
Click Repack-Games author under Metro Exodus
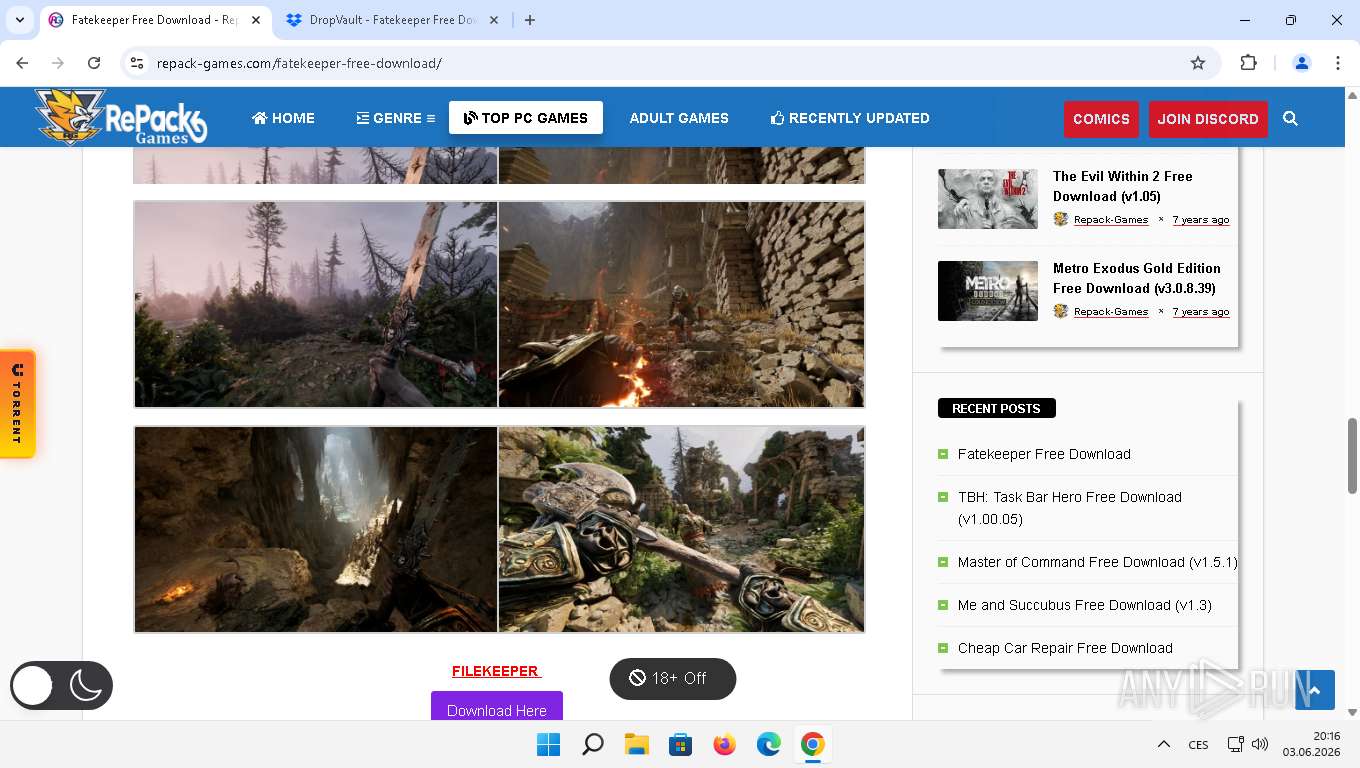1111,312
